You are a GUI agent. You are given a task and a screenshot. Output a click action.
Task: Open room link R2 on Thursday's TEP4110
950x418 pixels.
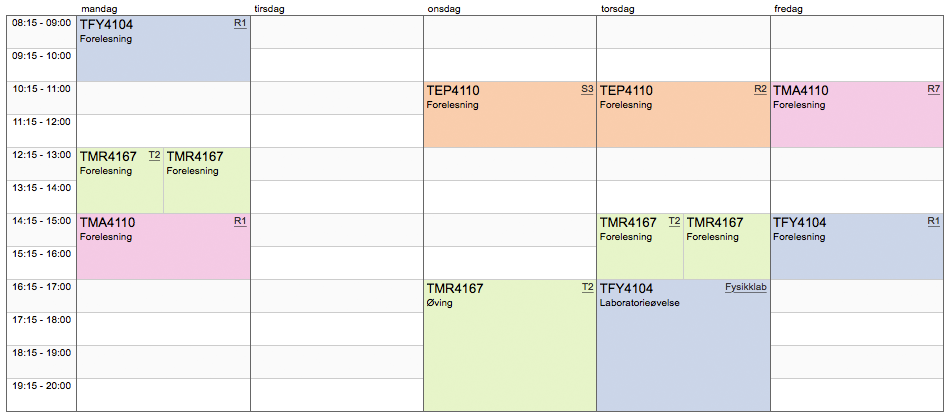coord(760,89)
